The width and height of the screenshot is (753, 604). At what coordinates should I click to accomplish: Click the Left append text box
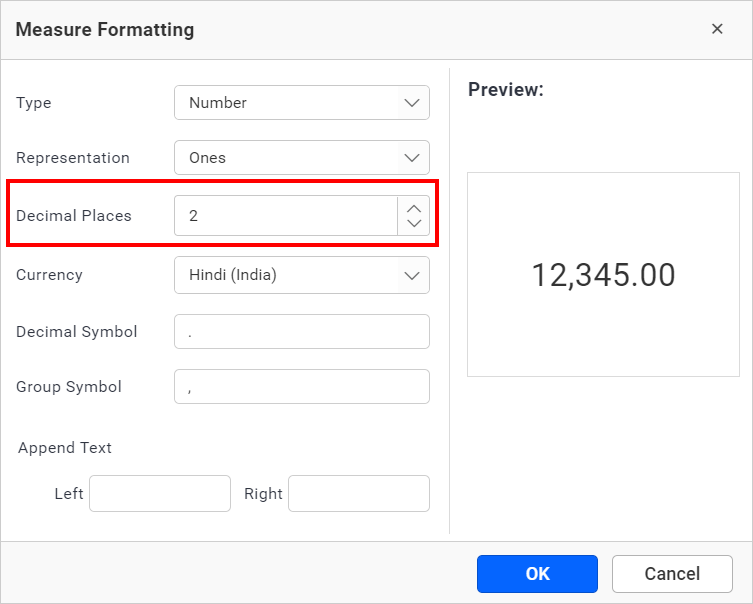tap(160, 493)
